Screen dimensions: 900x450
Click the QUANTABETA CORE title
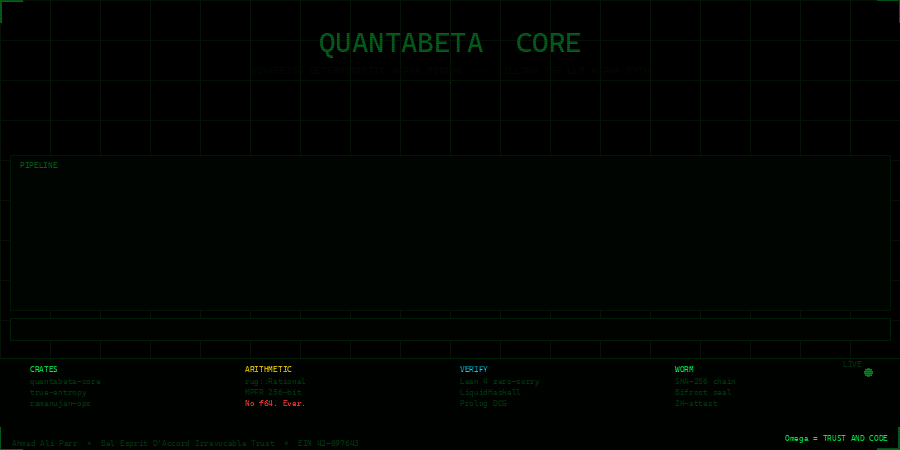coord(450,44)
